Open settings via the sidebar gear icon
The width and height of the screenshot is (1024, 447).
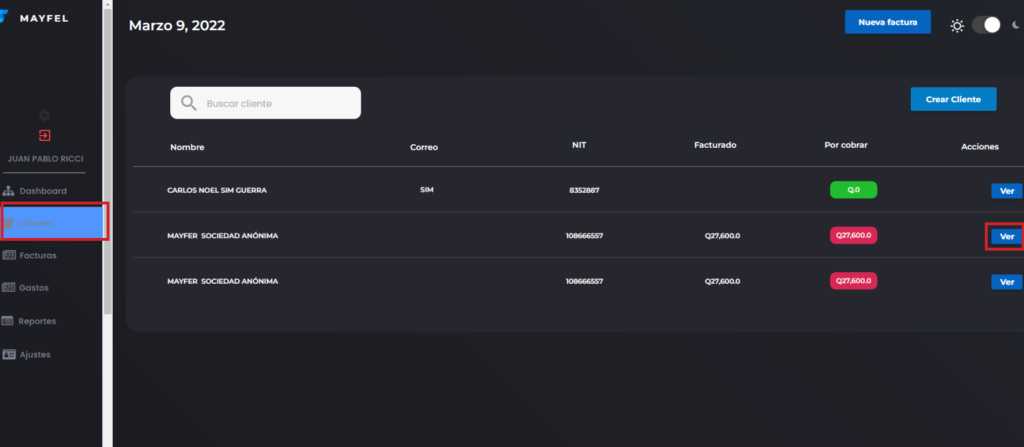point(44,115)
